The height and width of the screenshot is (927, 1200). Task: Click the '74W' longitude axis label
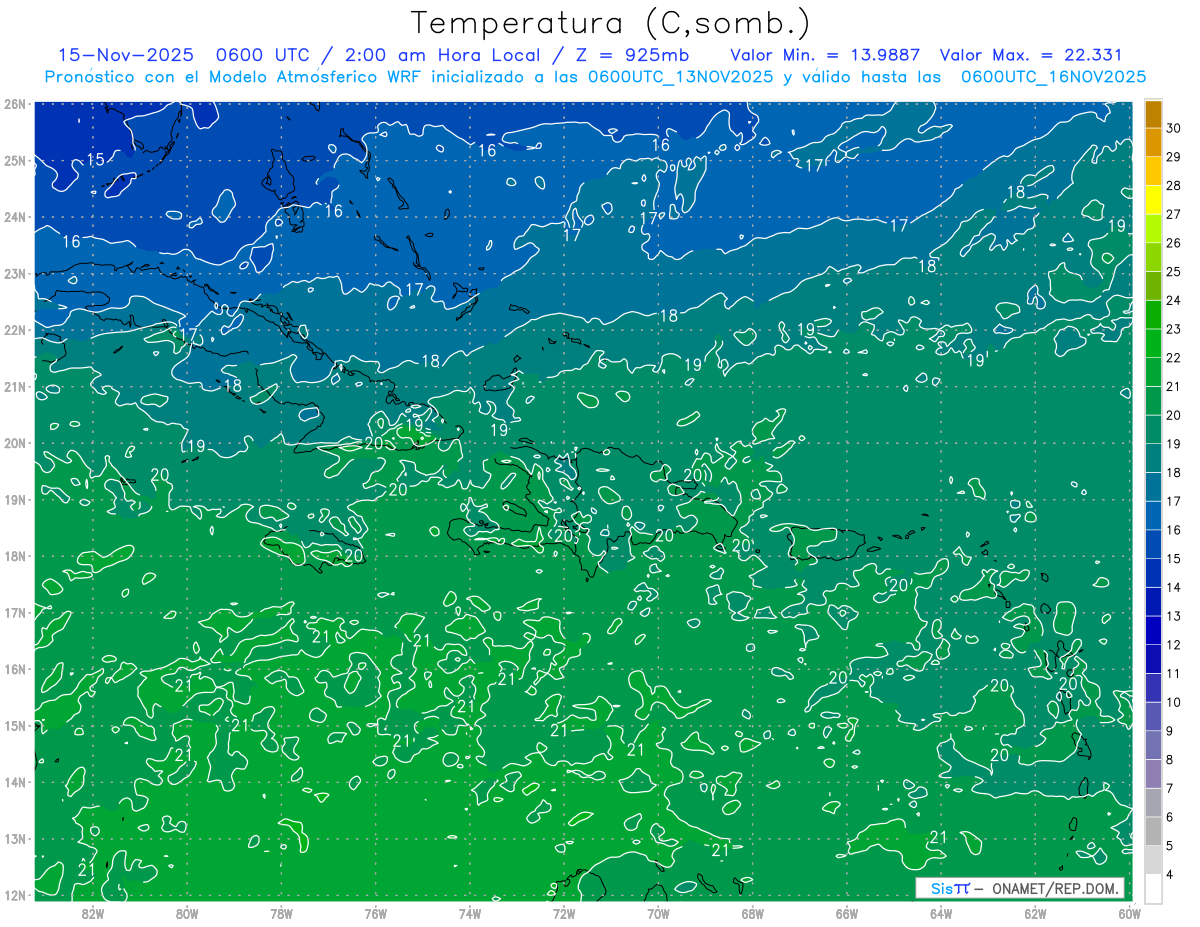coord(470,913)
